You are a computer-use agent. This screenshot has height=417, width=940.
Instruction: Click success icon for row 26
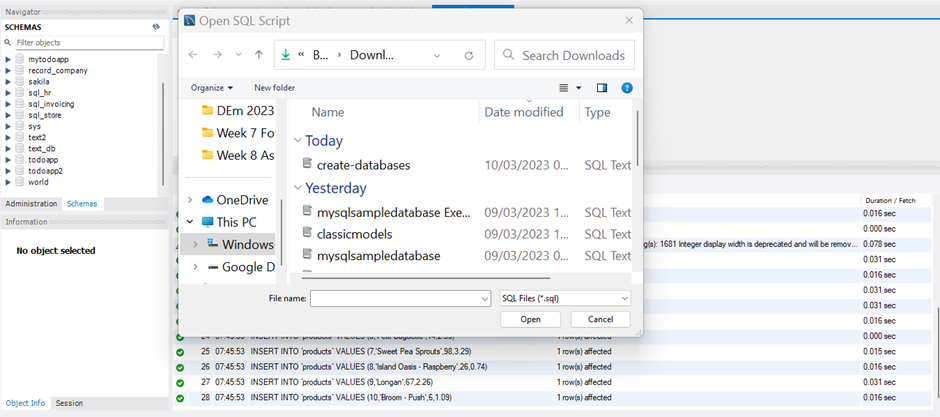tap(180, 367)
